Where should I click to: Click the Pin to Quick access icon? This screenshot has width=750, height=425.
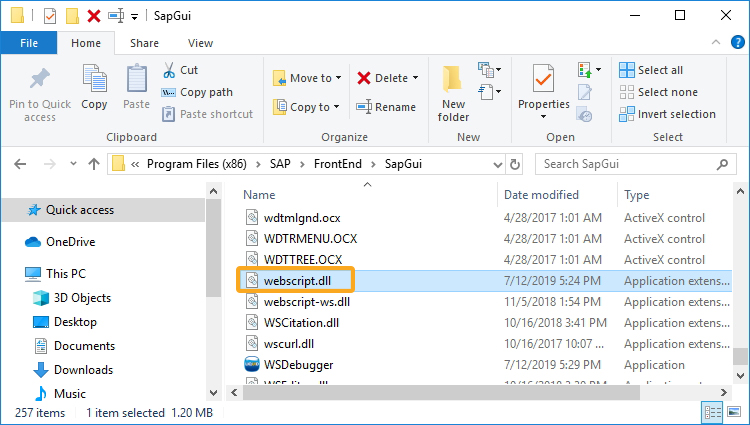(x=40, y=79)
